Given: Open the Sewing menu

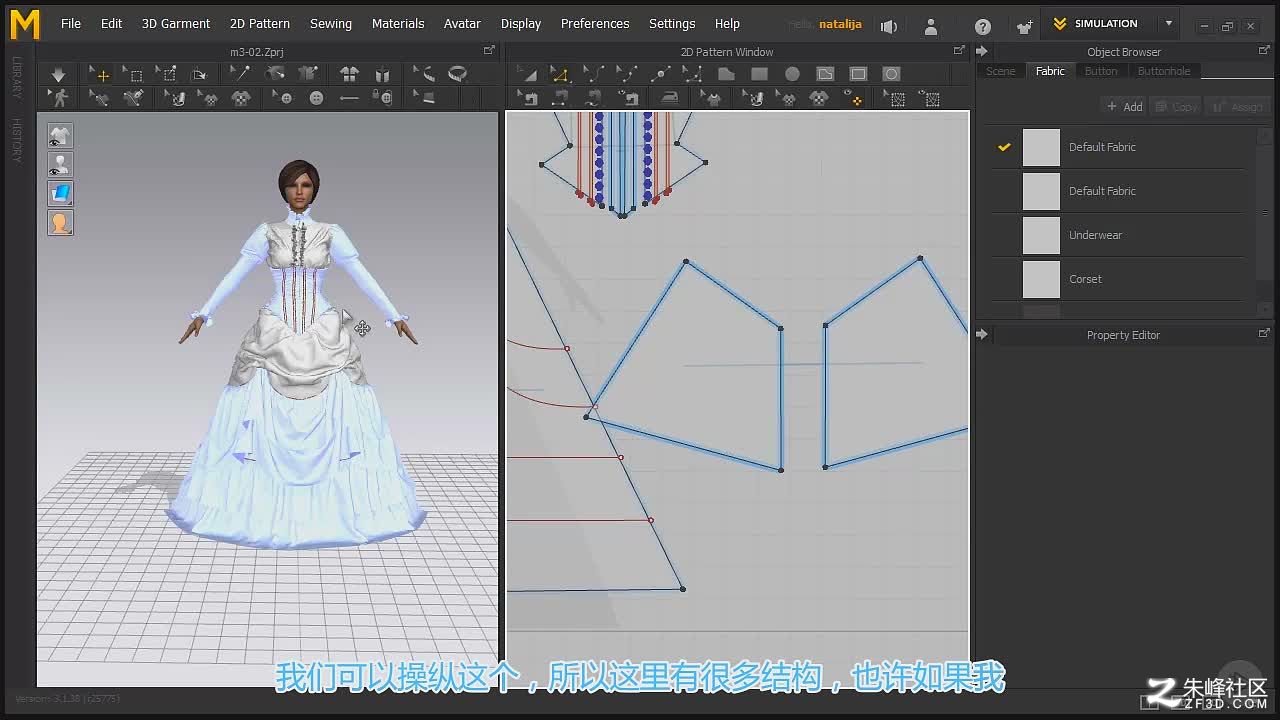Looking at the screenshot, I should pyautogui.click(x=330, y=23).
